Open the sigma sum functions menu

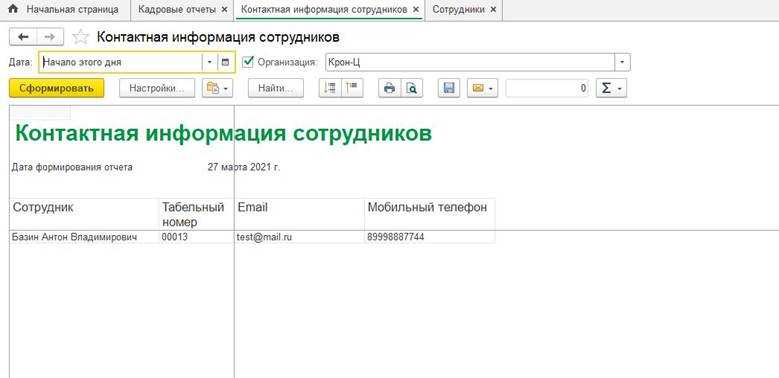pyautogui.click(x=611, y=88)
